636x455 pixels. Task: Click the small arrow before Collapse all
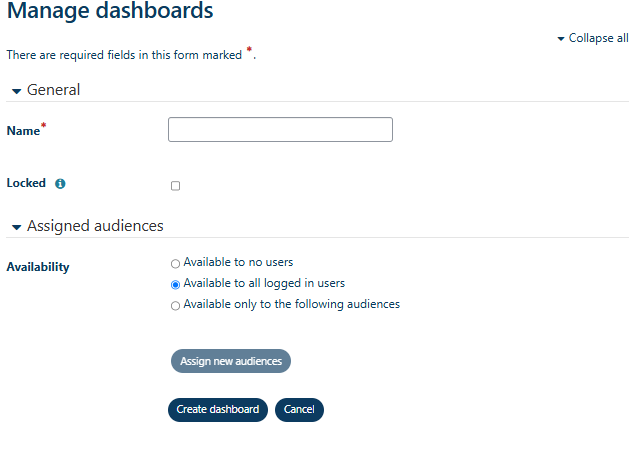click(x=561, y=39)
